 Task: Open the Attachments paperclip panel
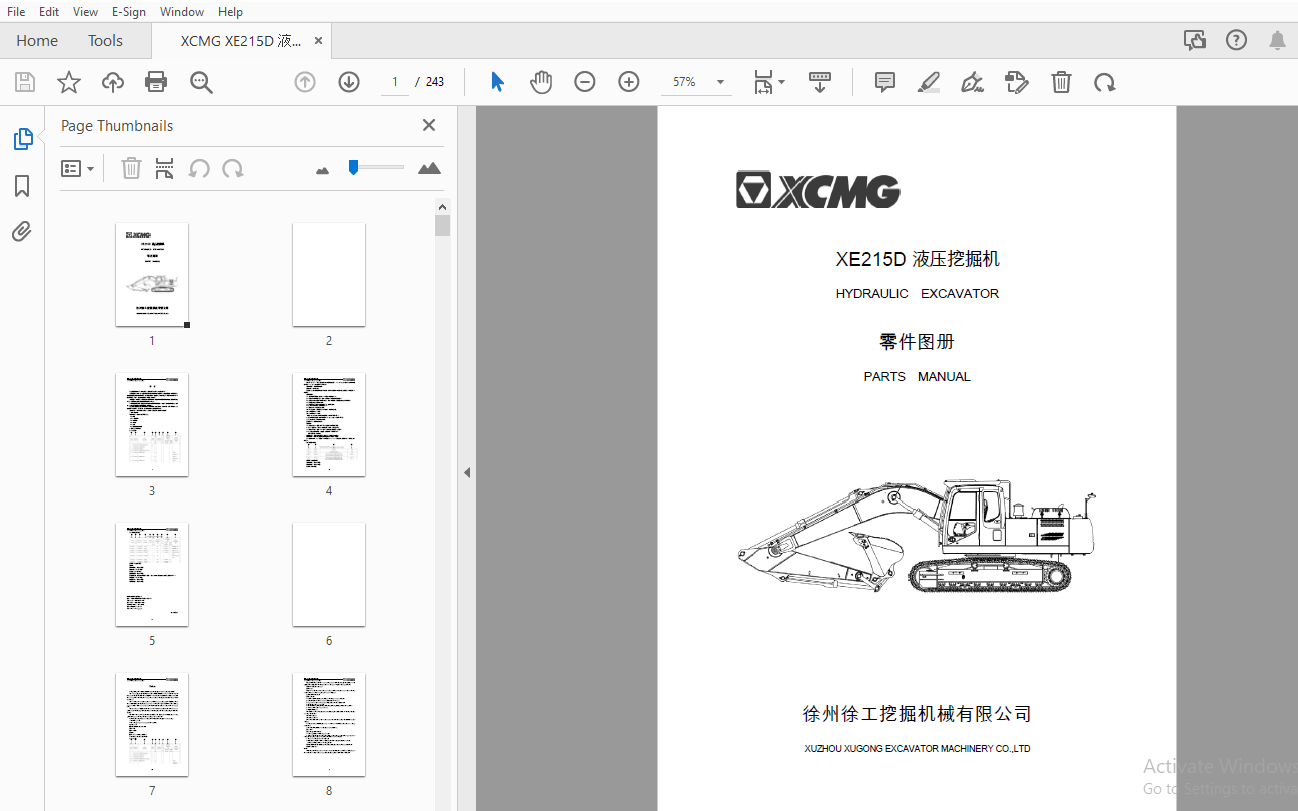[x=22, y=232]
